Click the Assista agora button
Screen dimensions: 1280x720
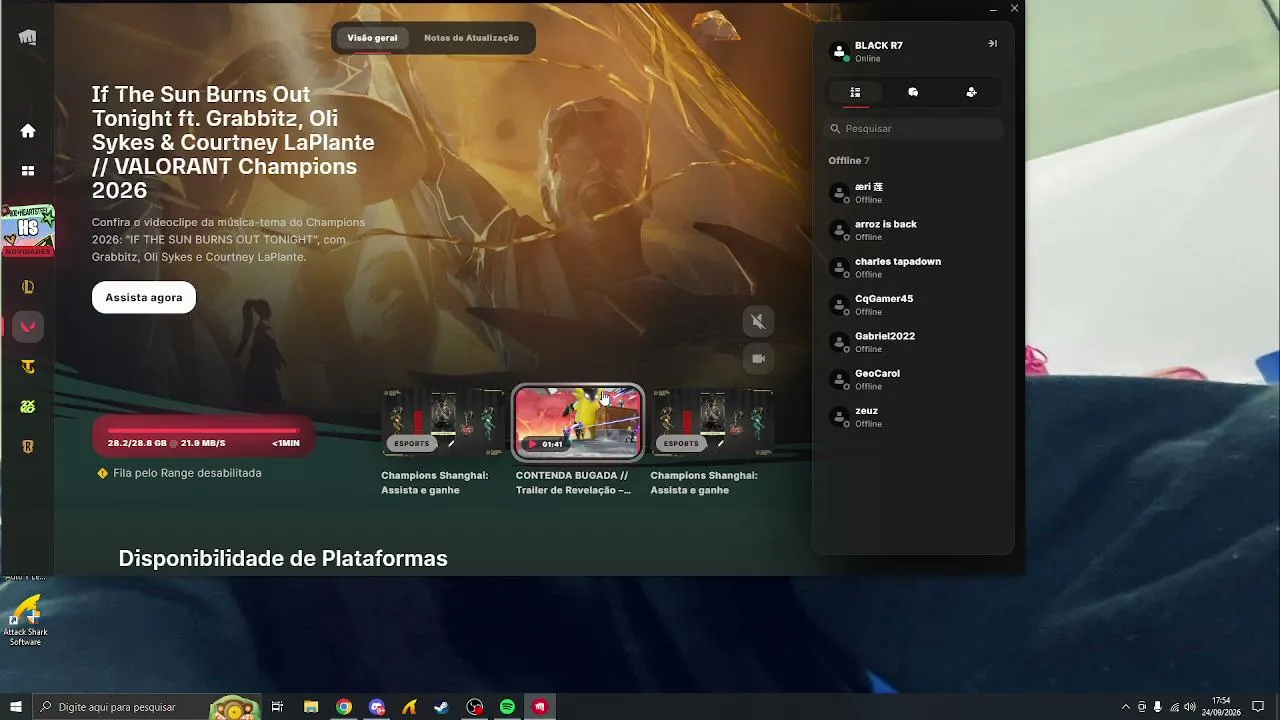[144, 298]
